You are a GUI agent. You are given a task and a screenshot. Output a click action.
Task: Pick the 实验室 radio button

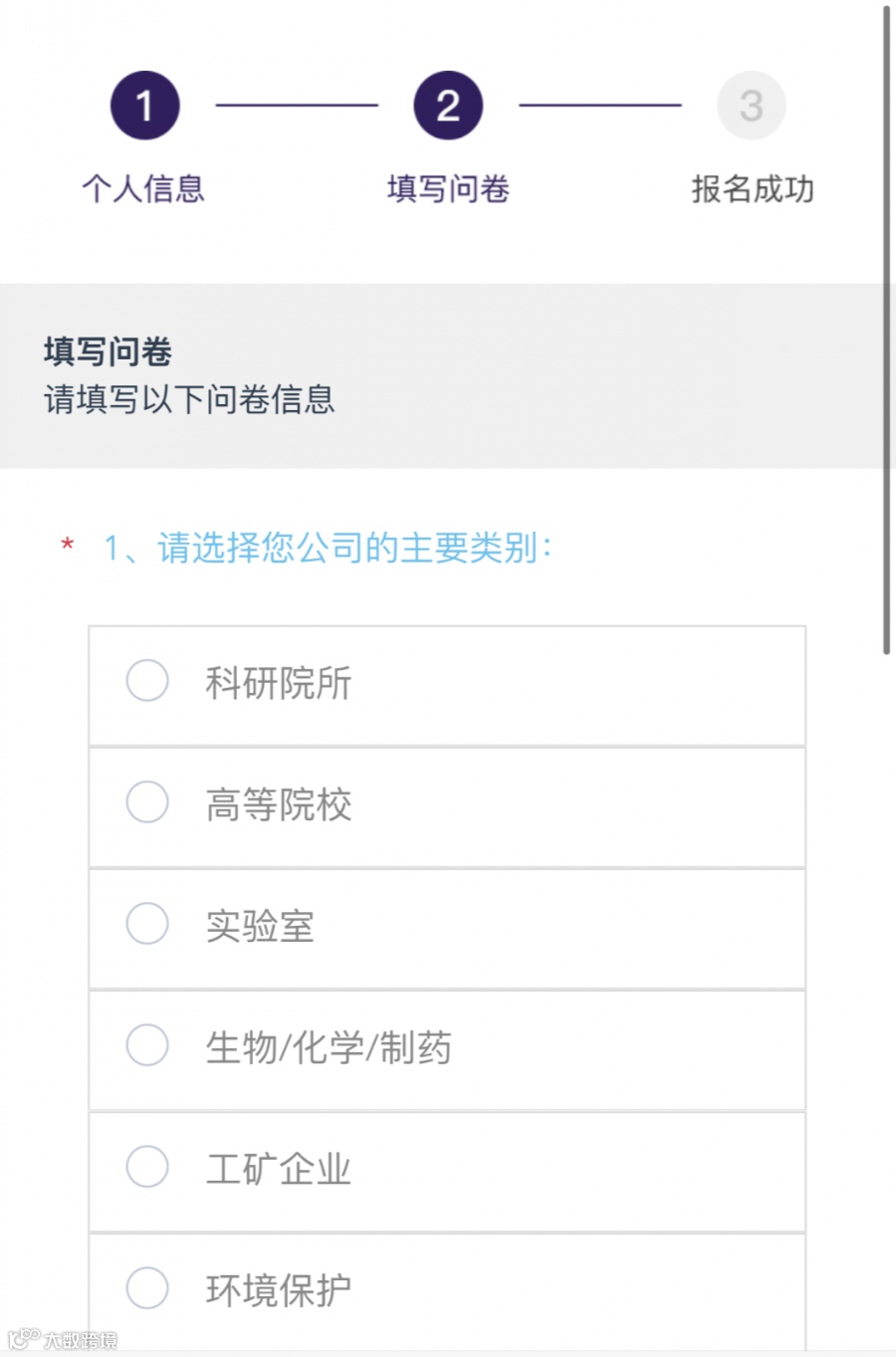tap(147, 924)
